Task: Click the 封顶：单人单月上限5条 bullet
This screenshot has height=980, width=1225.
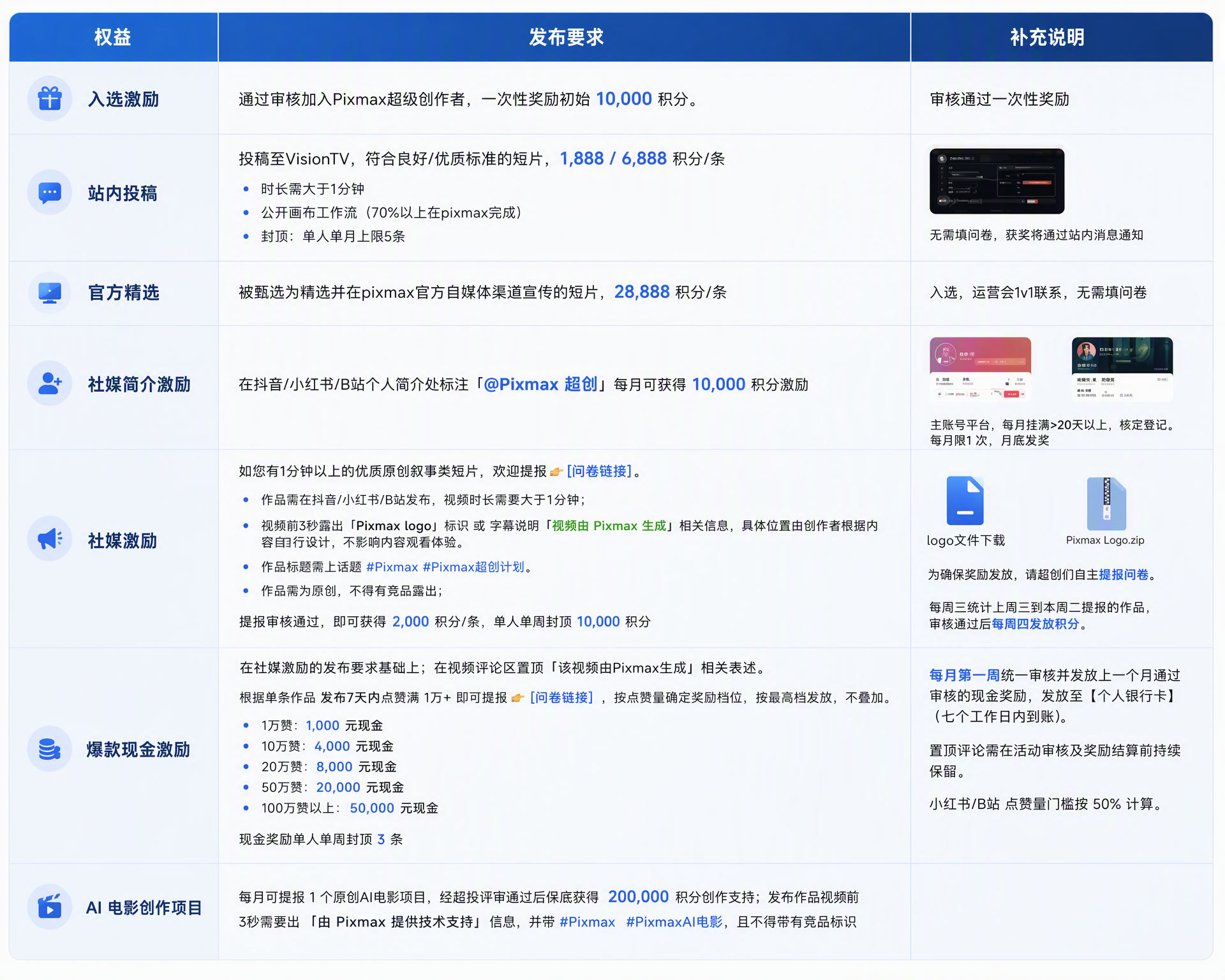Action: tap(333, 236)
